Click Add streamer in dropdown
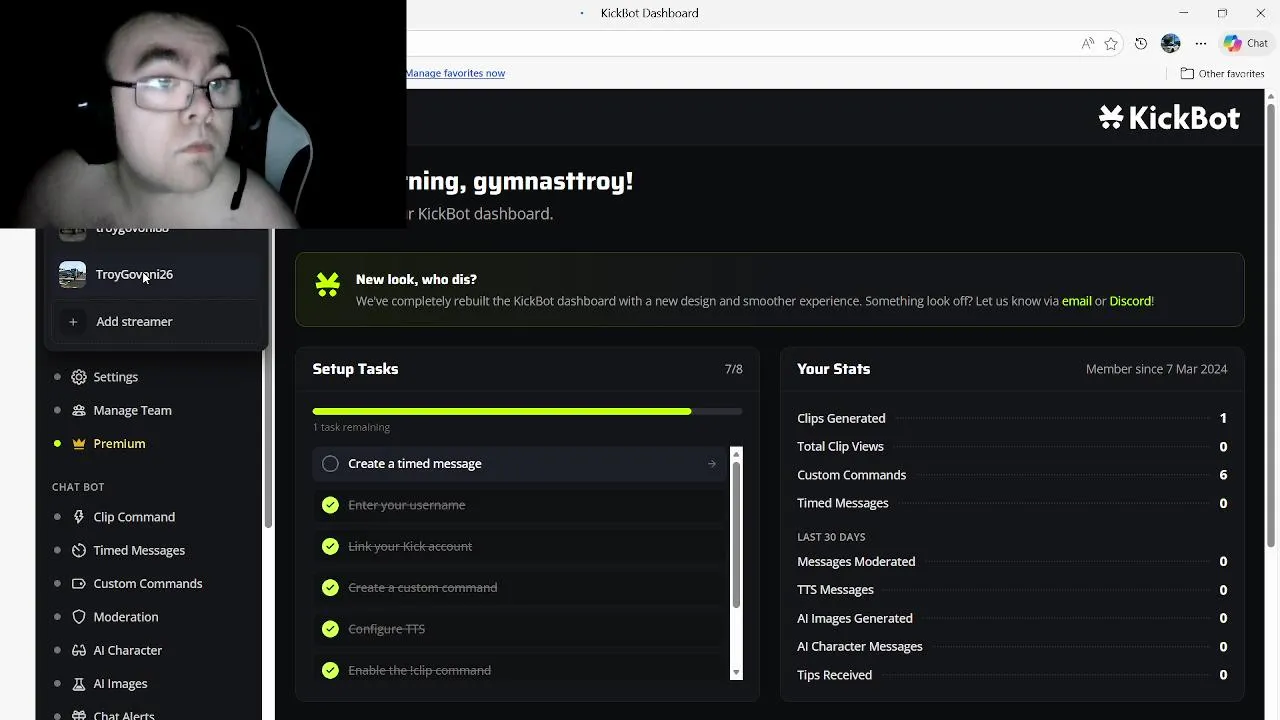Viewport: 1280px width, 720px height. tap(155, 322)
